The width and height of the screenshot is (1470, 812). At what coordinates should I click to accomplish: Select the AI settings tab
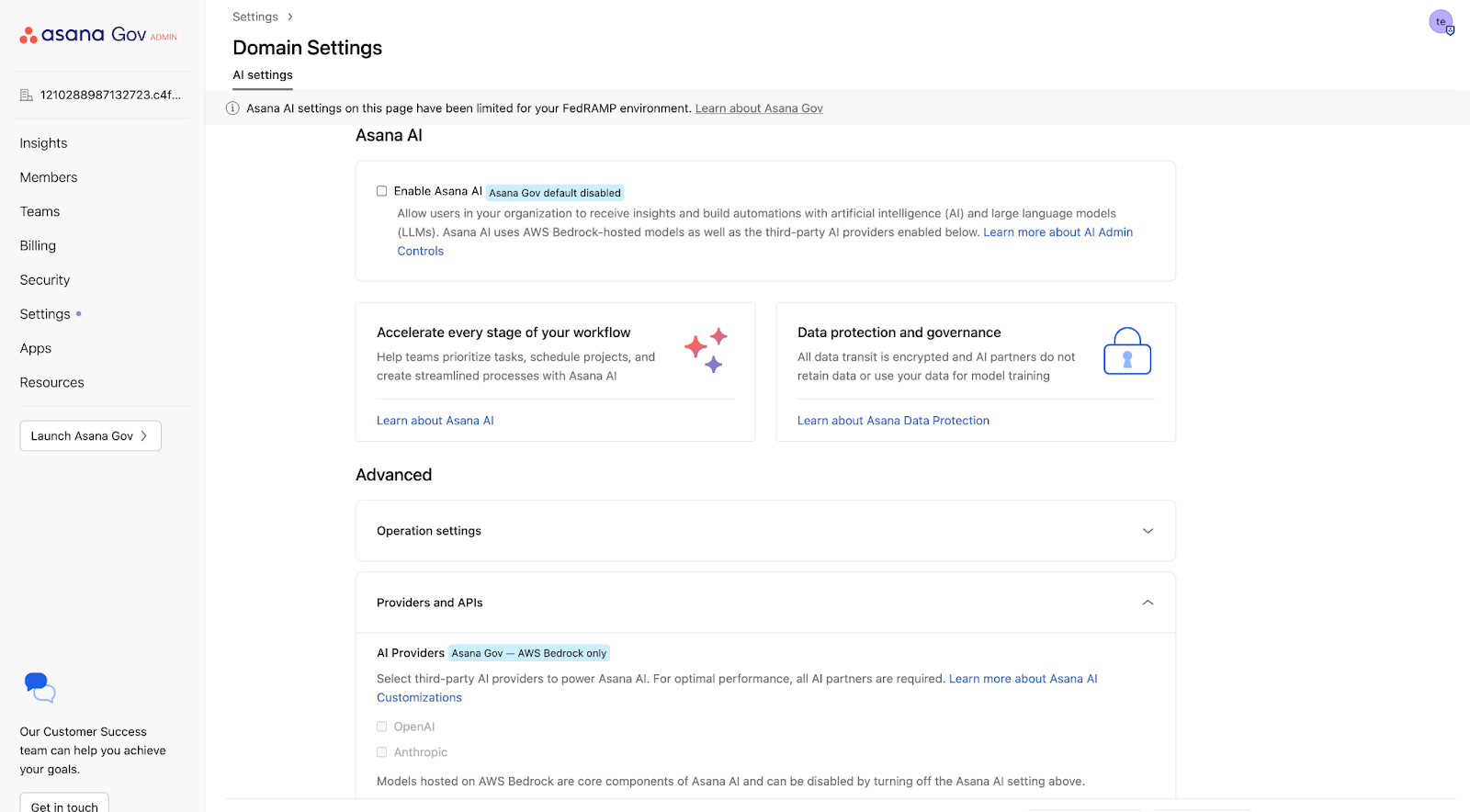click(263, 75)
